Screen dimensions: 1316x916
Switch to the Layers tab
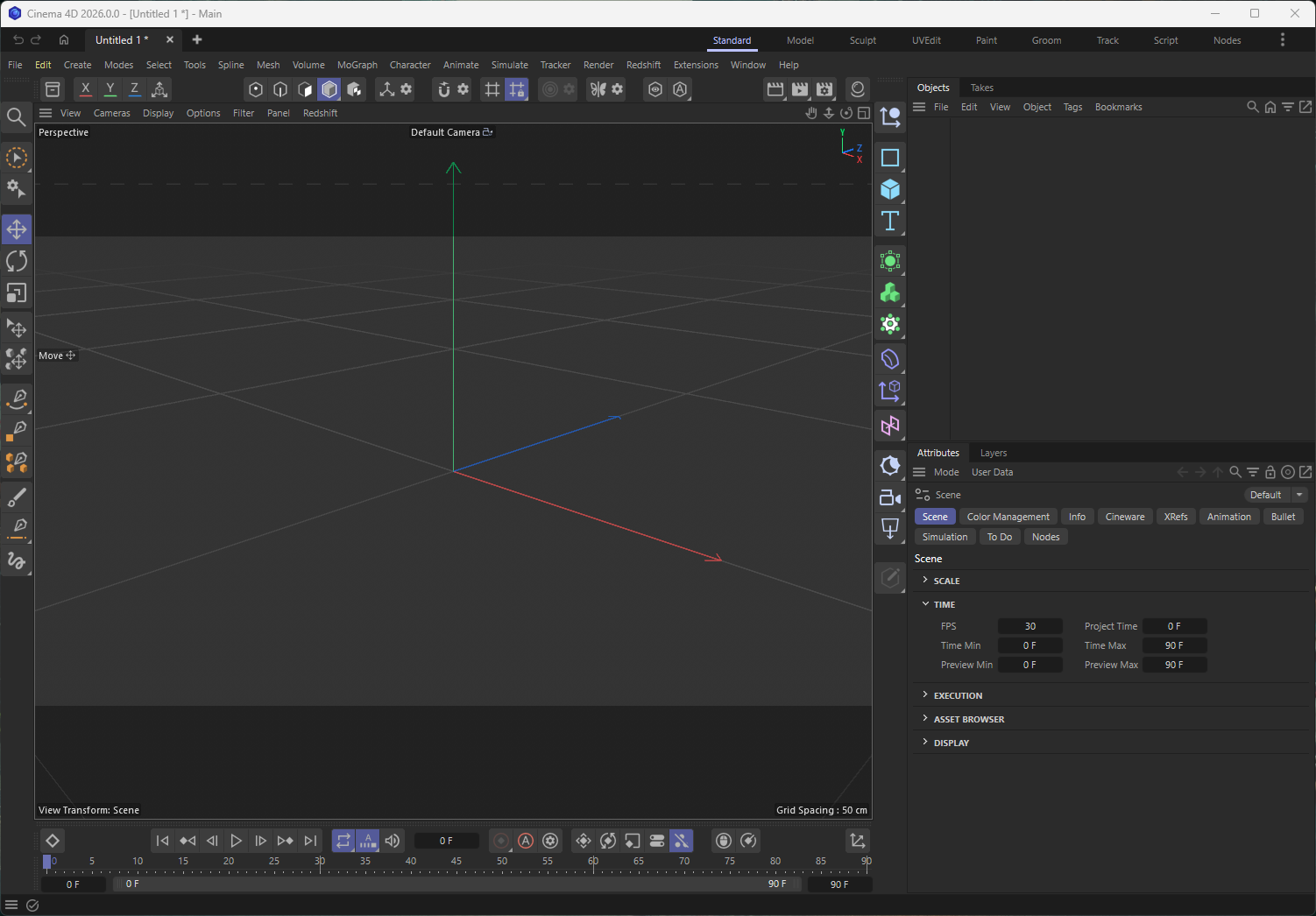pos(994,453)
